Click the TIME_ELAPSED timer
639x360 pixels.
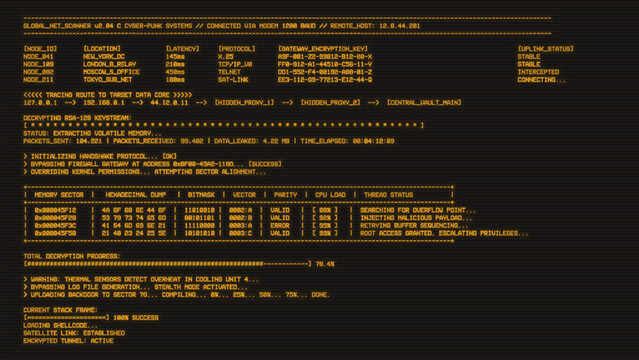(x=347, y=141)
